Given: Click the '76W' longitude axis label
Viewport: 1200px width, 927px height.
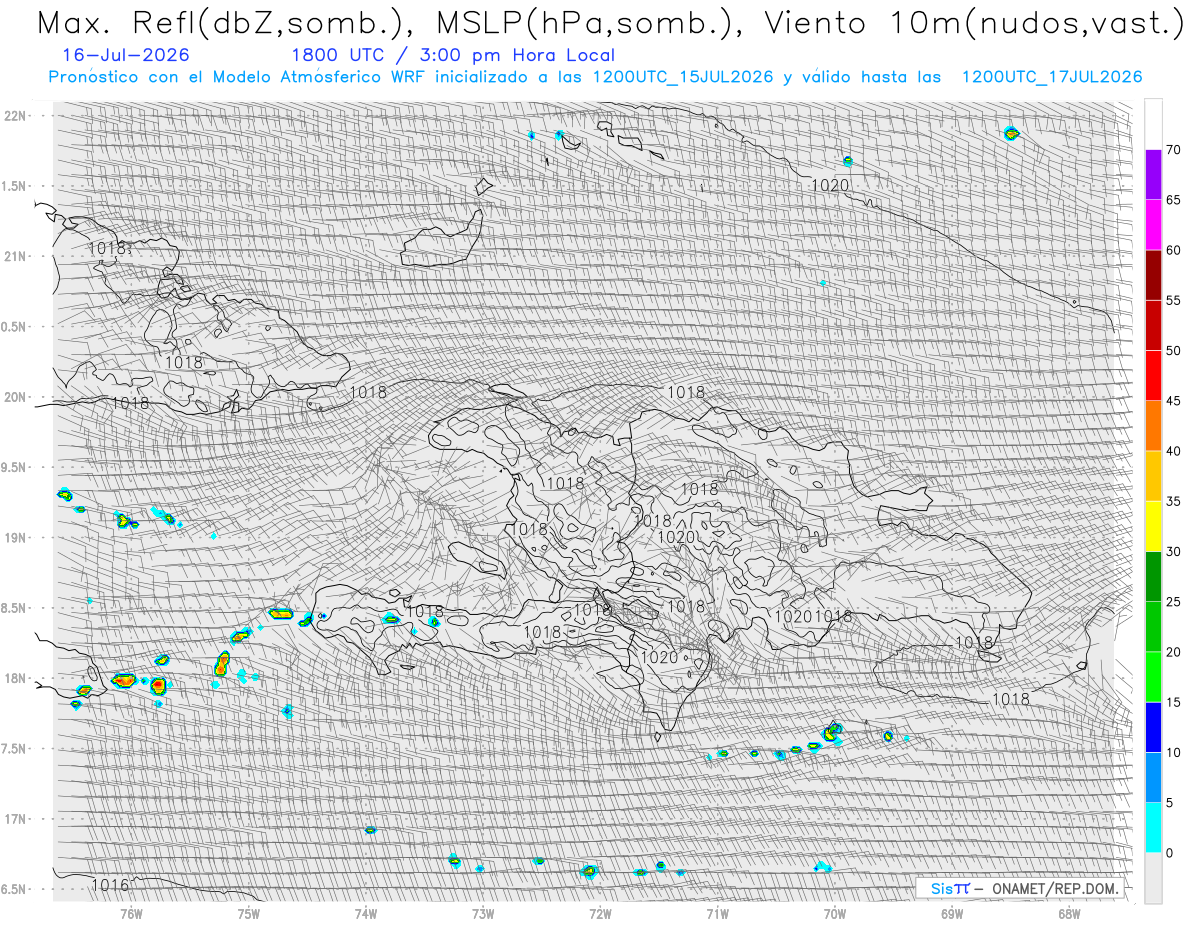Looking at the screenshot, I should click(x=131, y=913).
